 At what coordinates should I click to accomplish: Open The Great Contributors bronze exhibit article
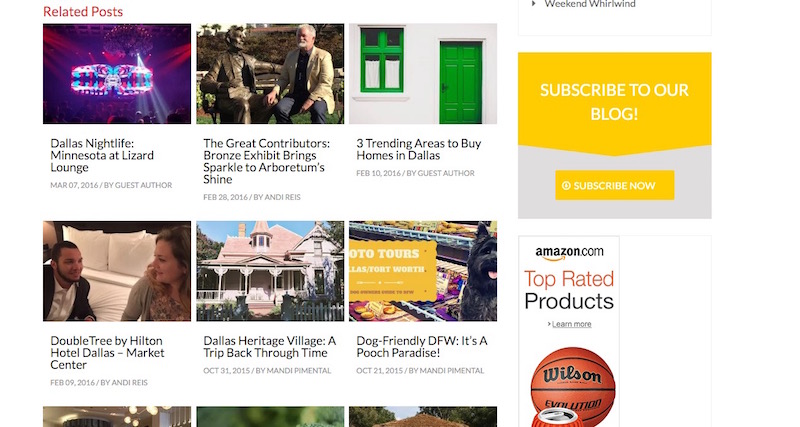(266, 161)
